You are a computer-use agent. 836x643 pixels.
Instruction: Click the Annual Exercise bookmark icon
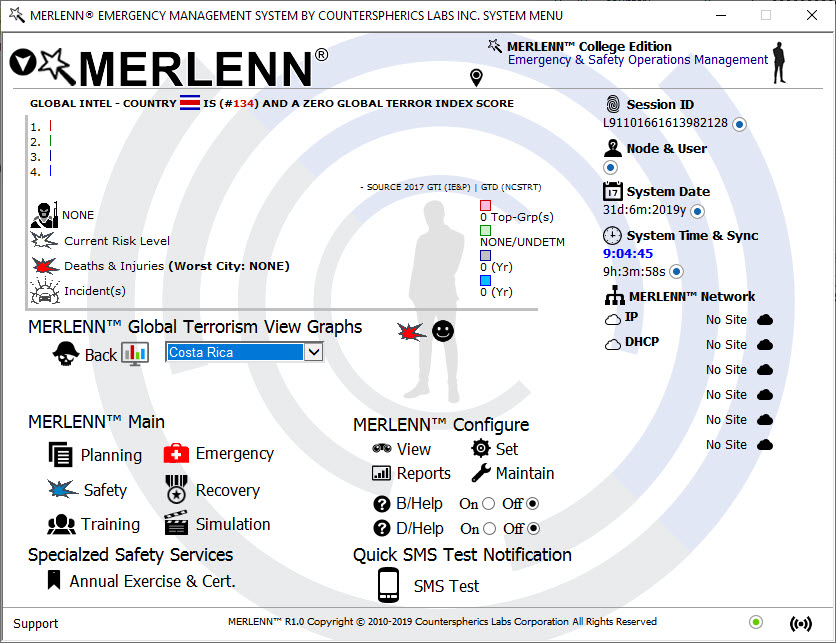54,580
